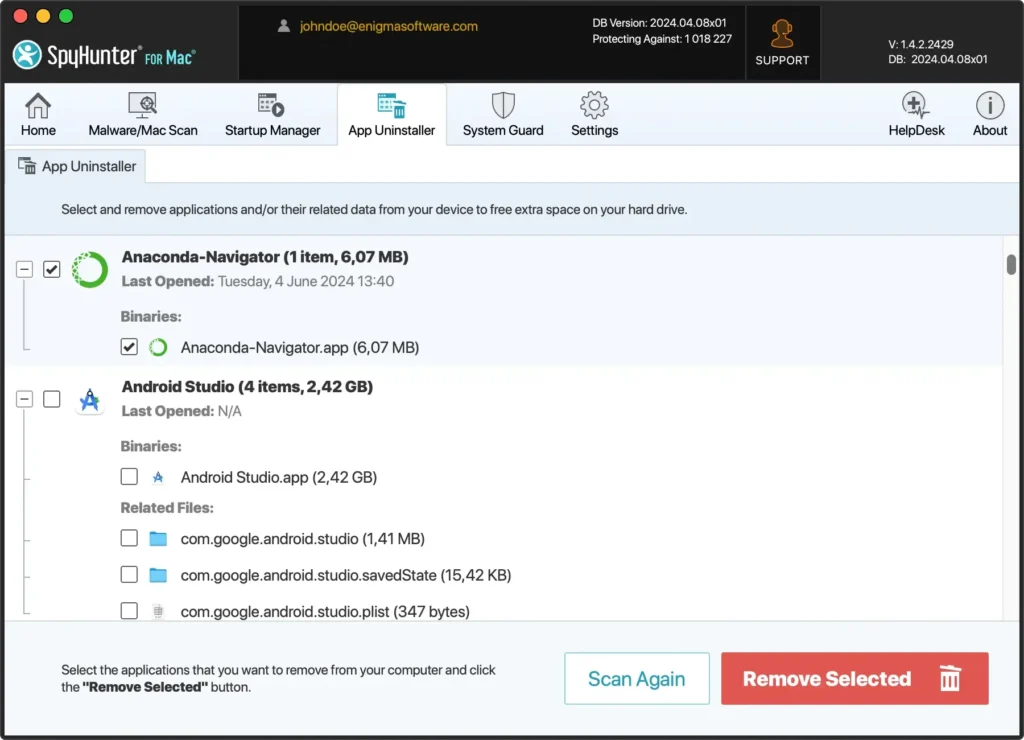The height and width of the screenshot is (740, 1024).
Task: Switch to the Settings tab label
Action: pyautogui.click(x=594, y=130)
